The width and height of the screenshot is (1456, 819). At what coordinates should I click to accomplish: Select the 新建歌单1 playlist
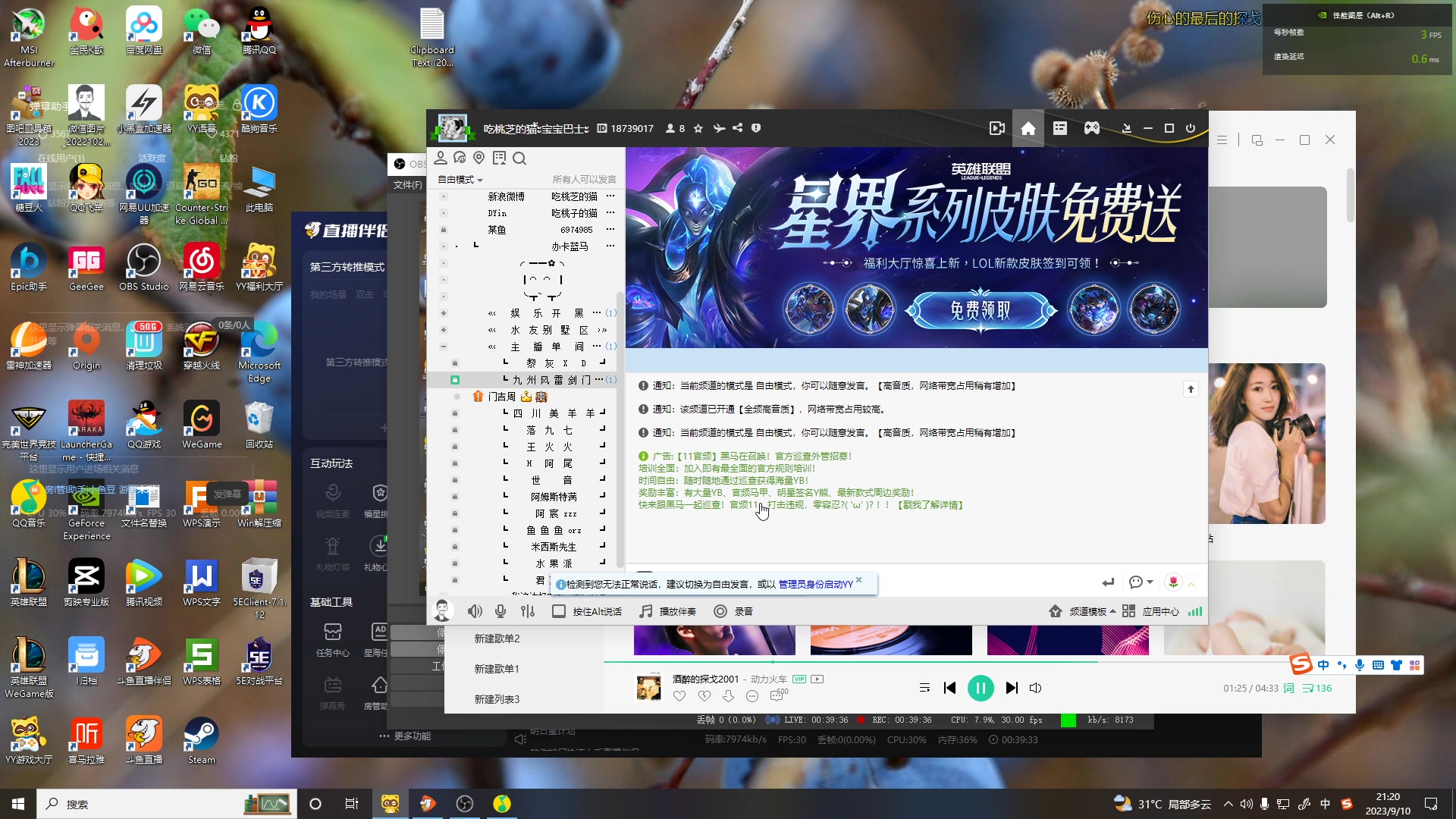click(x=497, y=669)
